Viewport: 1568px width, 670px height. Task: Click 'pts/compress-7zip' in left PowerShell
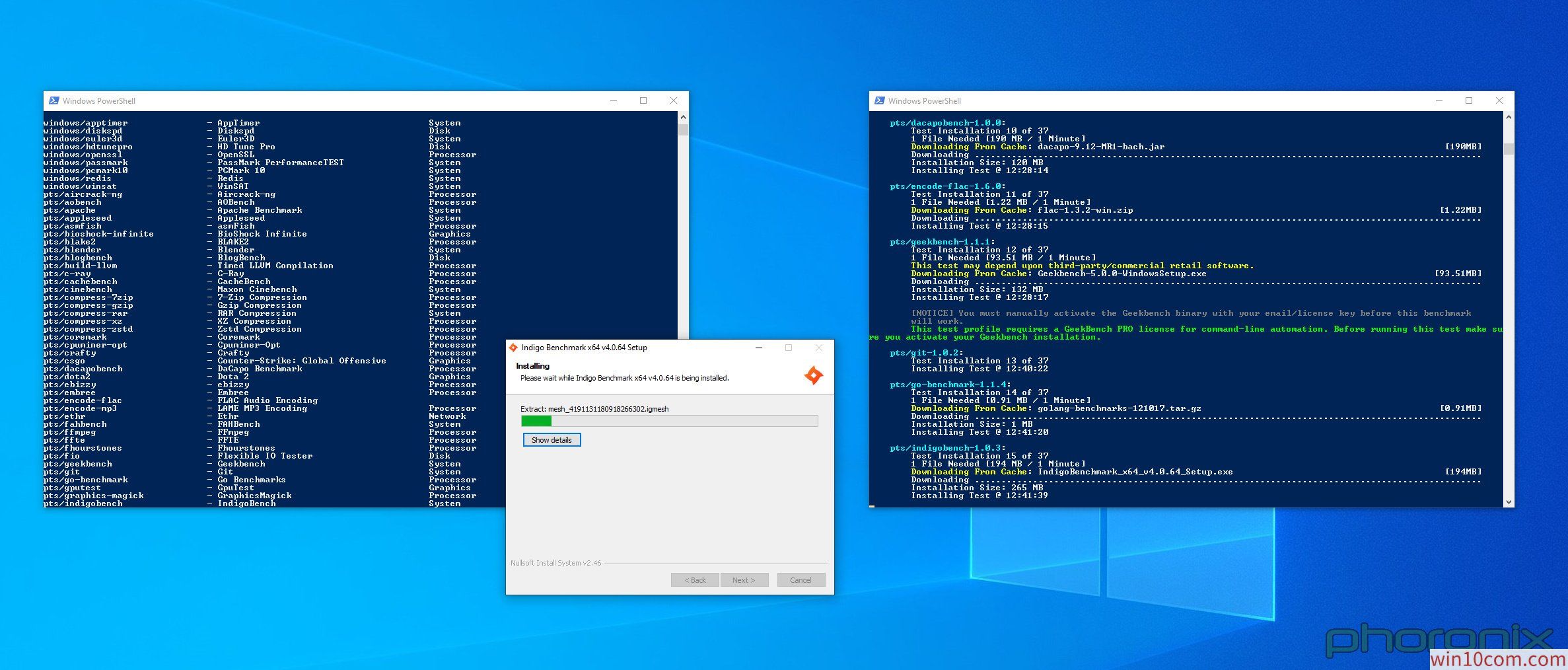[88, 297]
